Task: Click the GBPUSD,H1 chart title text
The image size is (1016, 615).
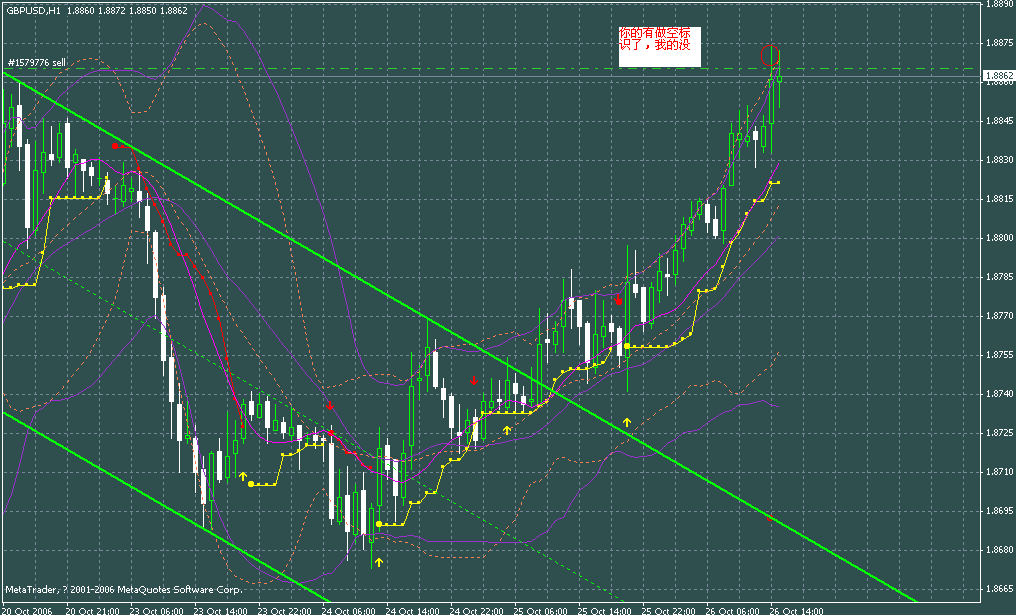Action: (x=33, y=11)
